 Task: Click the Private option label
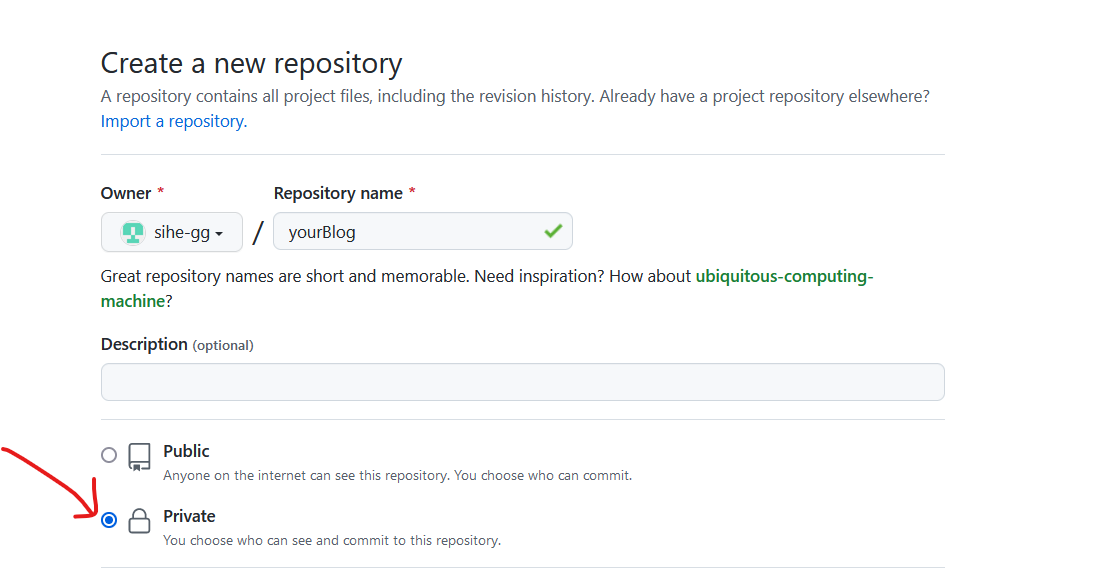(x=189, y=516)
